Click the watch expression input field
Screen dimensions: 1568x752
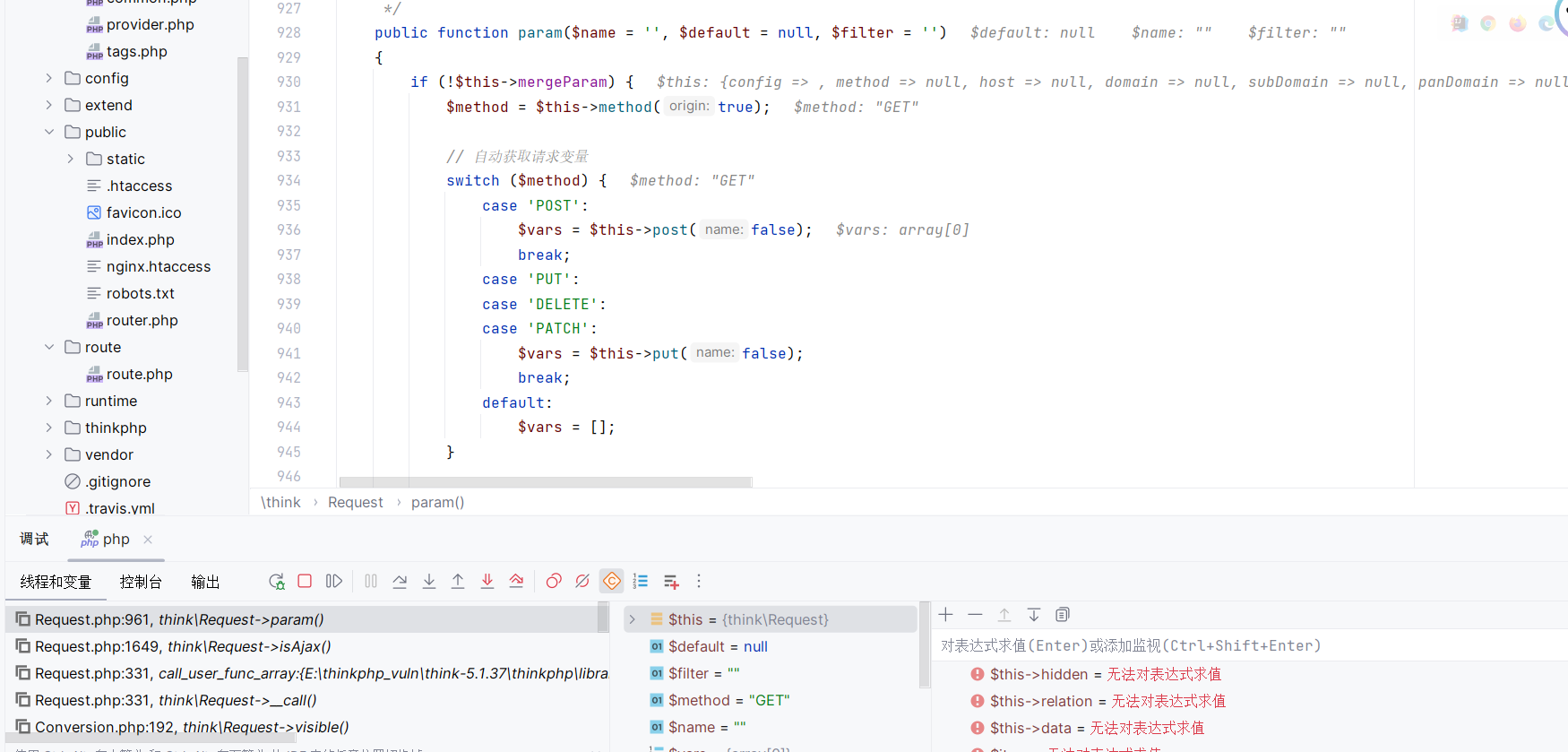[1250, 645]
